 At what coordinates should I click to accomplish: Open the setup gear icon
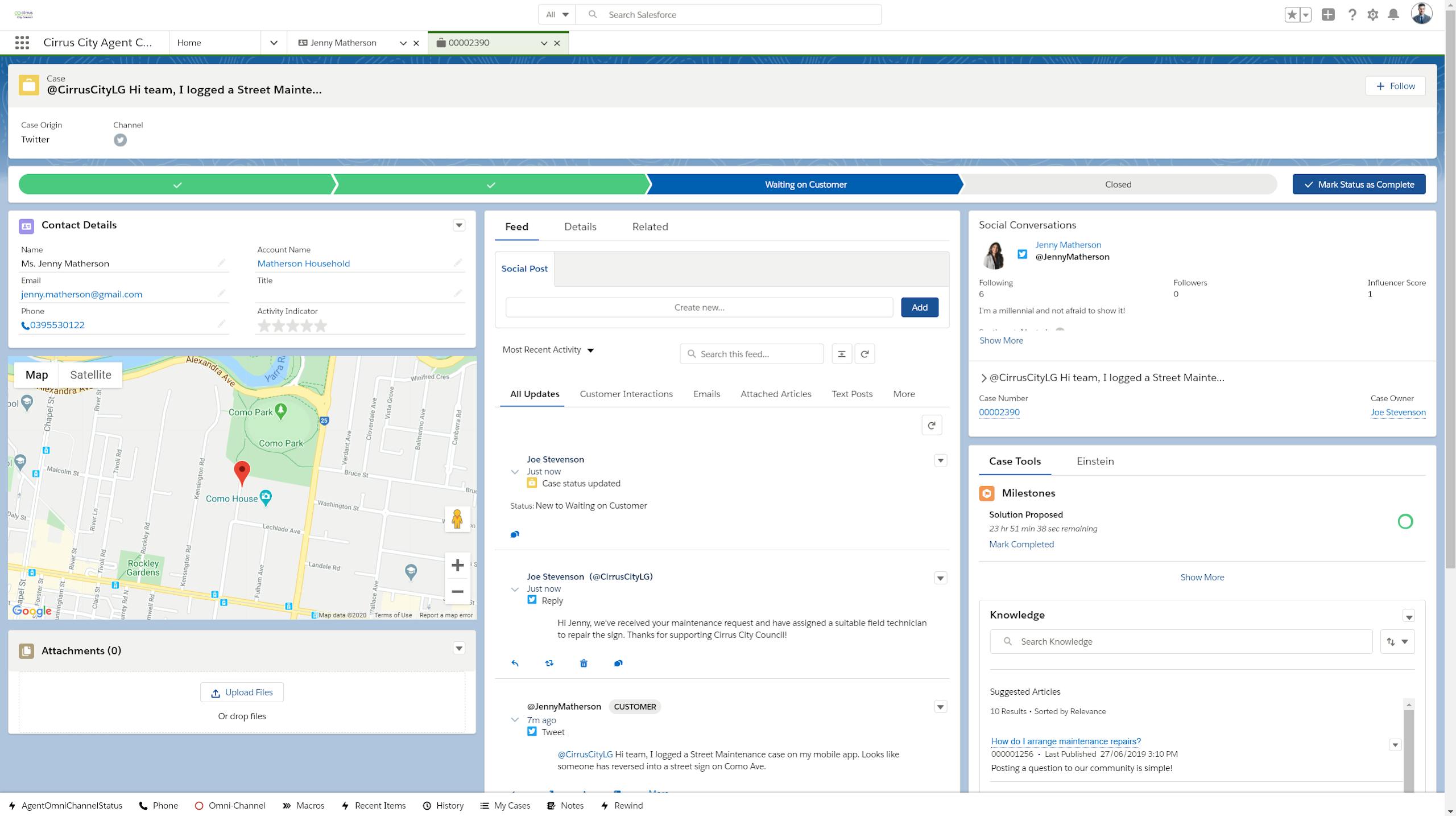tap(1372, 15)
